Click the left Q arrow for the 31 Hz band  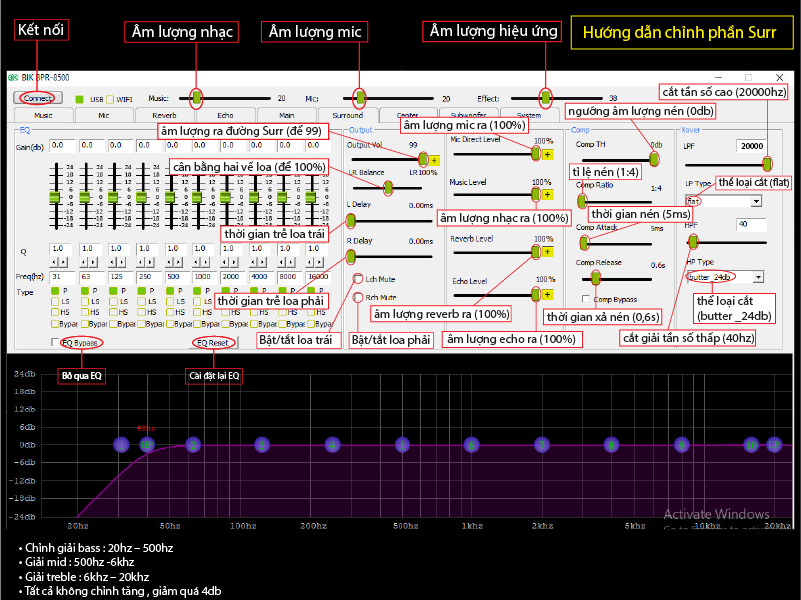pyautogui.click(x=53, y=262)
